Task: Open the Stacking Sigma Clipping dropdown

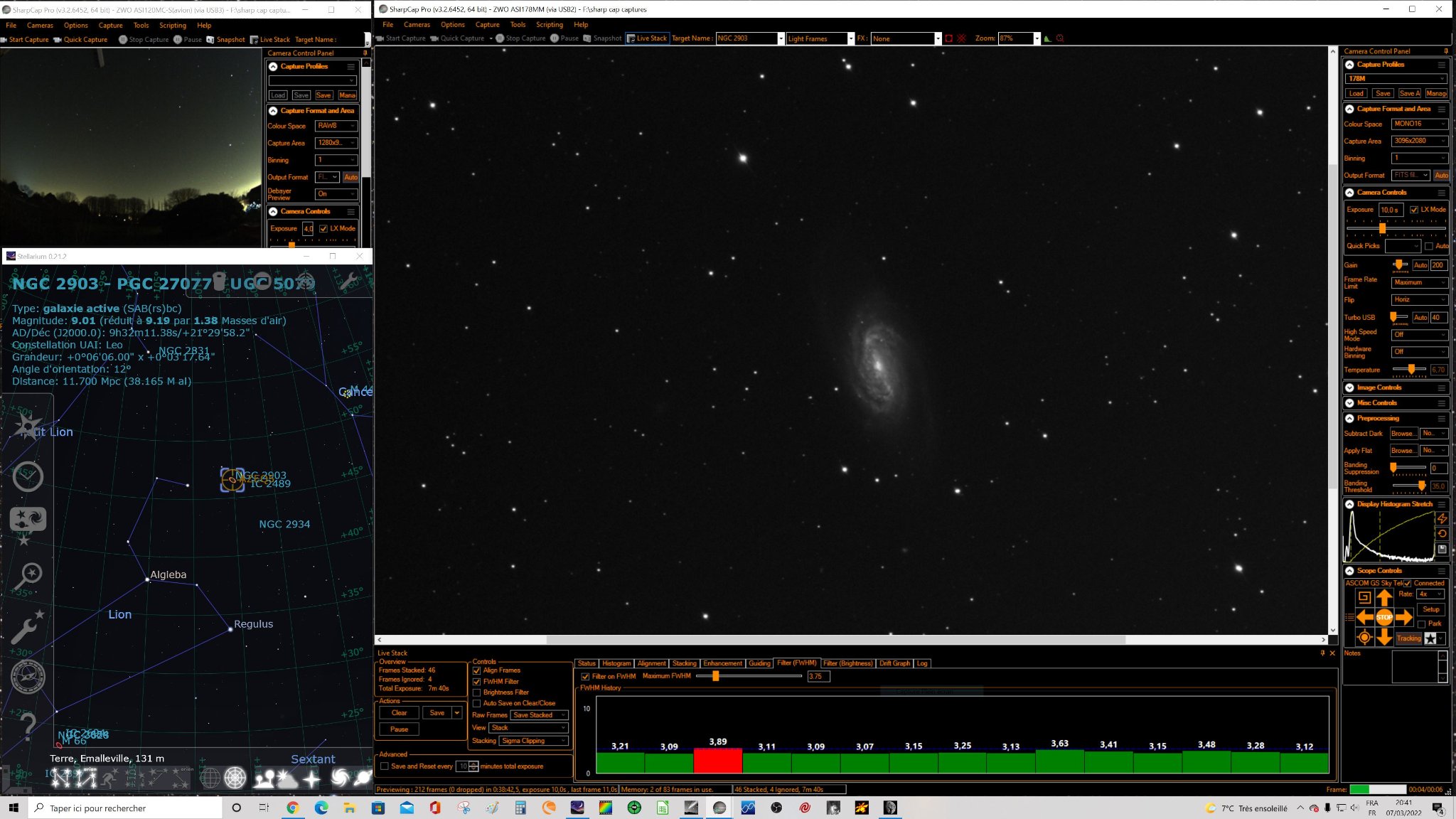Action: pos(534,741)
